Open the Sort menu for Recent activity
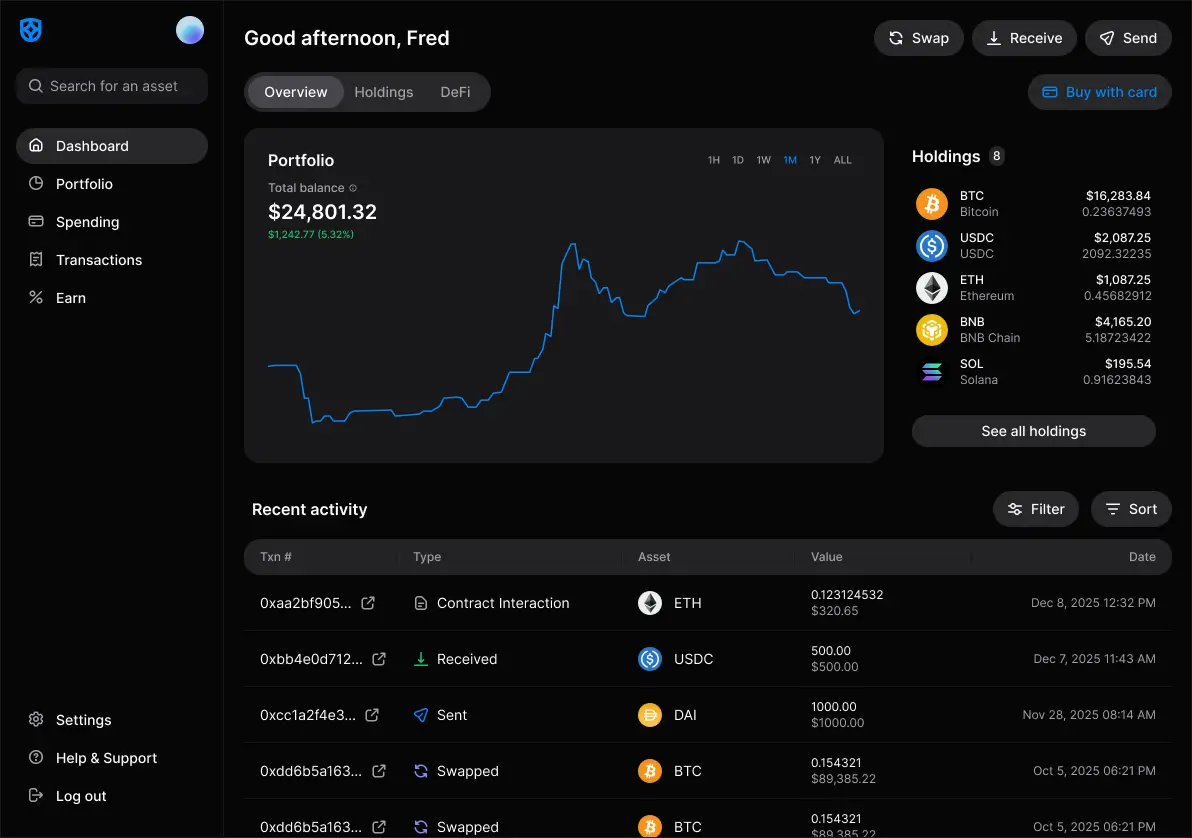The width and height of the screenshot is (1192, 838). pos(1131,509)
